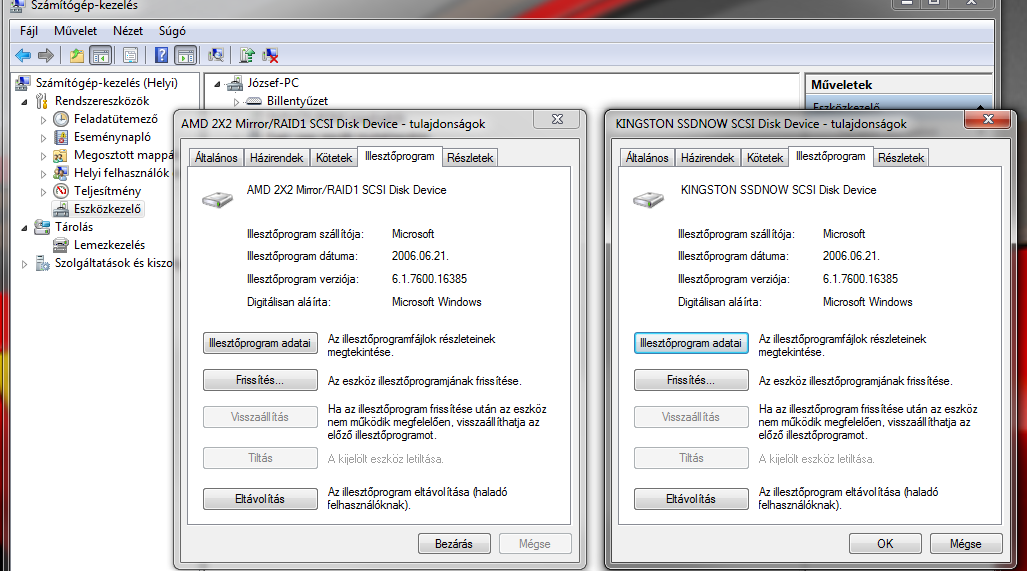Expand the Megosztott mappák tree node
Viewport: 1027px width, 571px height.
click(x=43, y=156)
